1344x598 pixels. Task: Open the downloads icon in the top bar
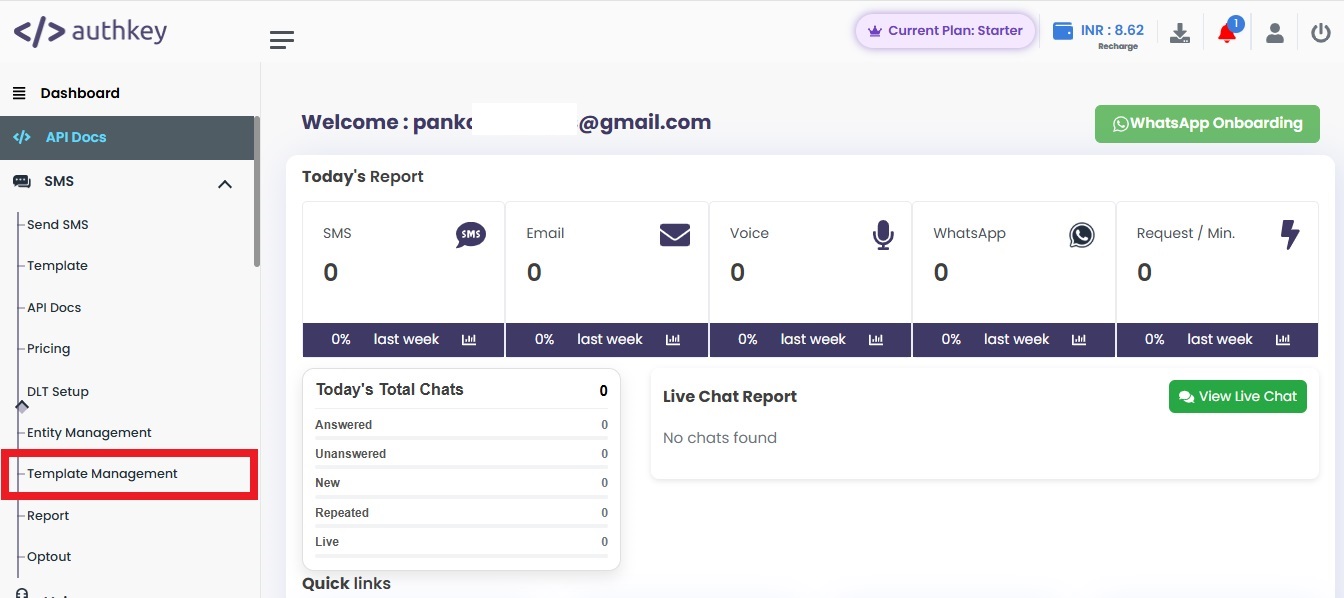pyautogui.click(x=1180, y=31)
